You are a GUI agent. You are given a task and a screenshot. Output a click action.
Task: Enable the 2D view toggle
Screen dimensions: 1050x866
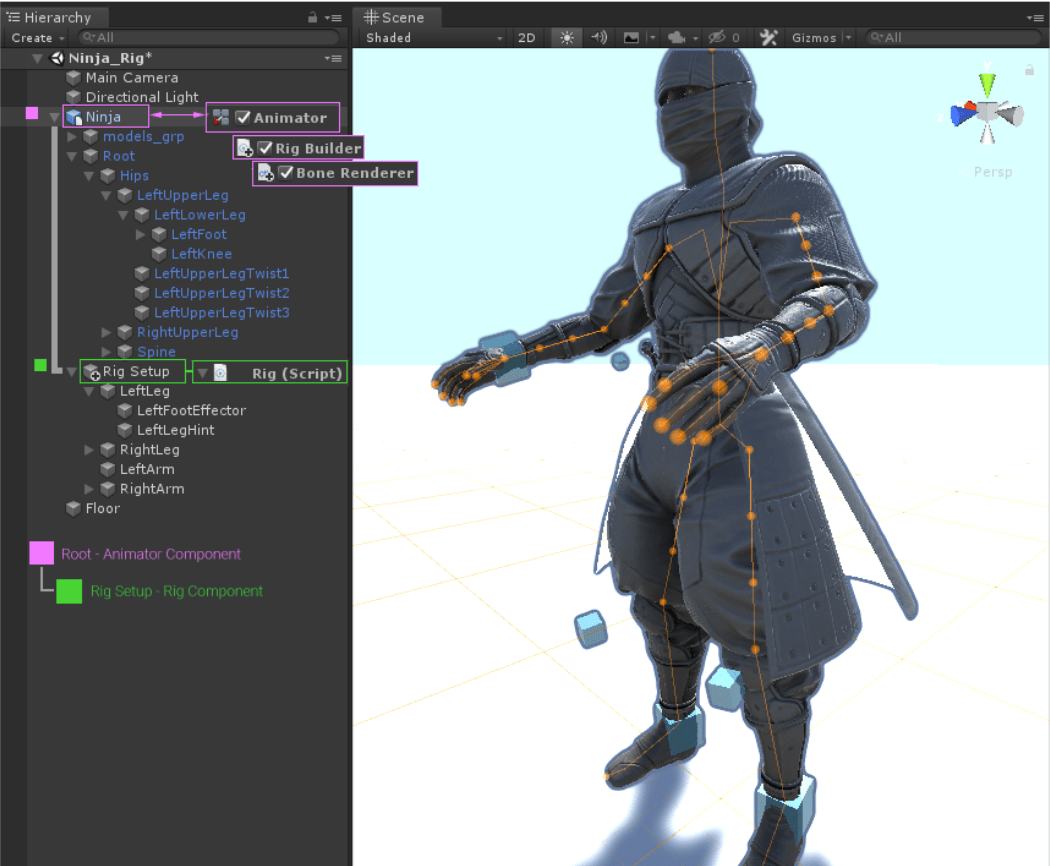point(527,37)
